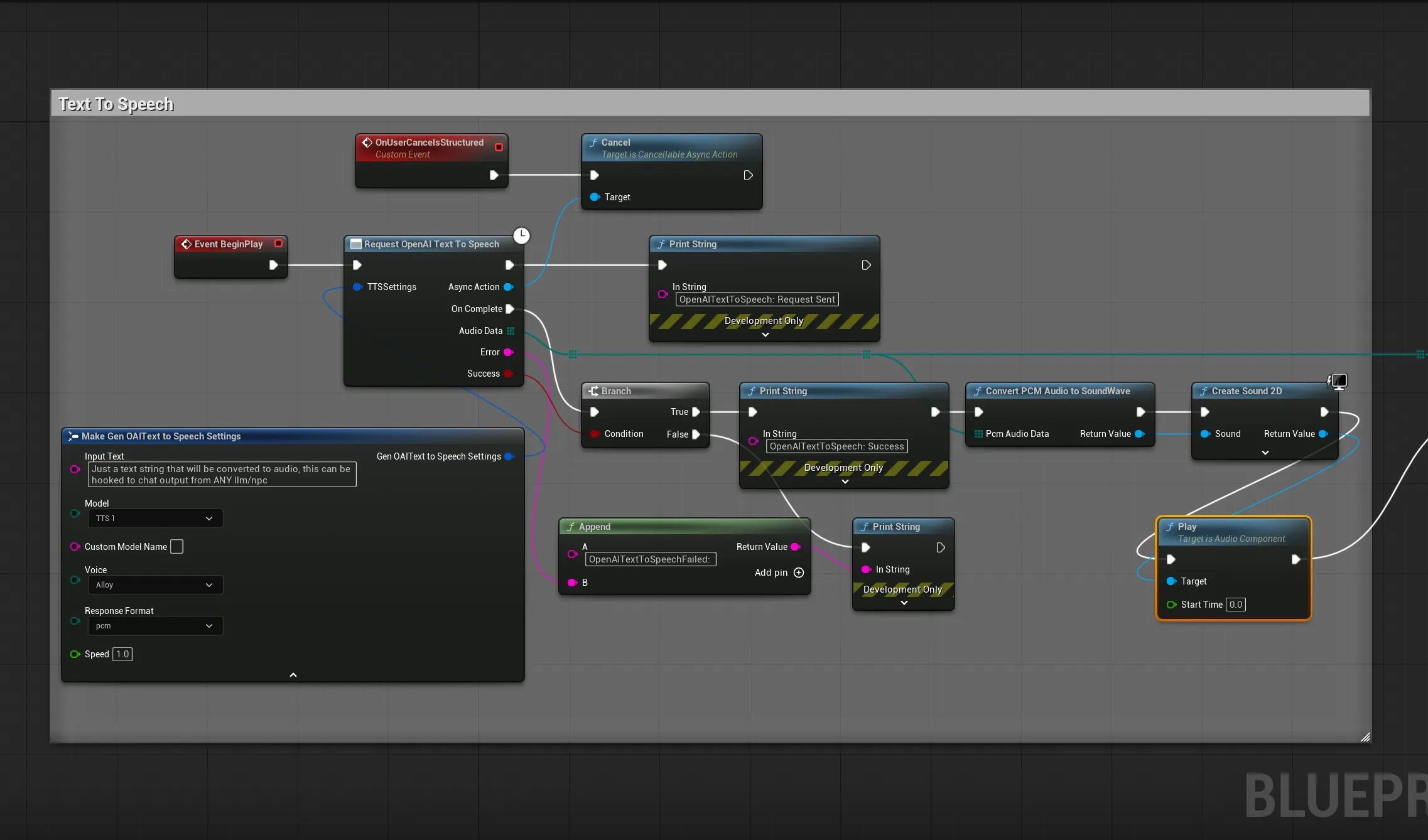Click the Audio Data array pin
The height and width of the screenshot is (840, 1428).
pos(511,331)
